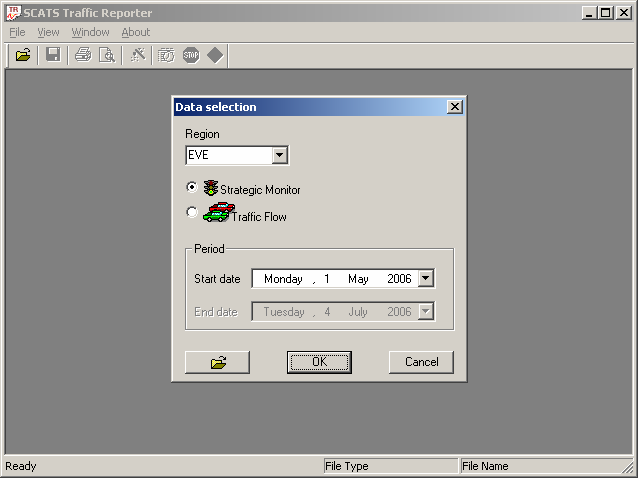Click the Ready status bar text
The image size is (638, 478).
(x=21, y=466)
